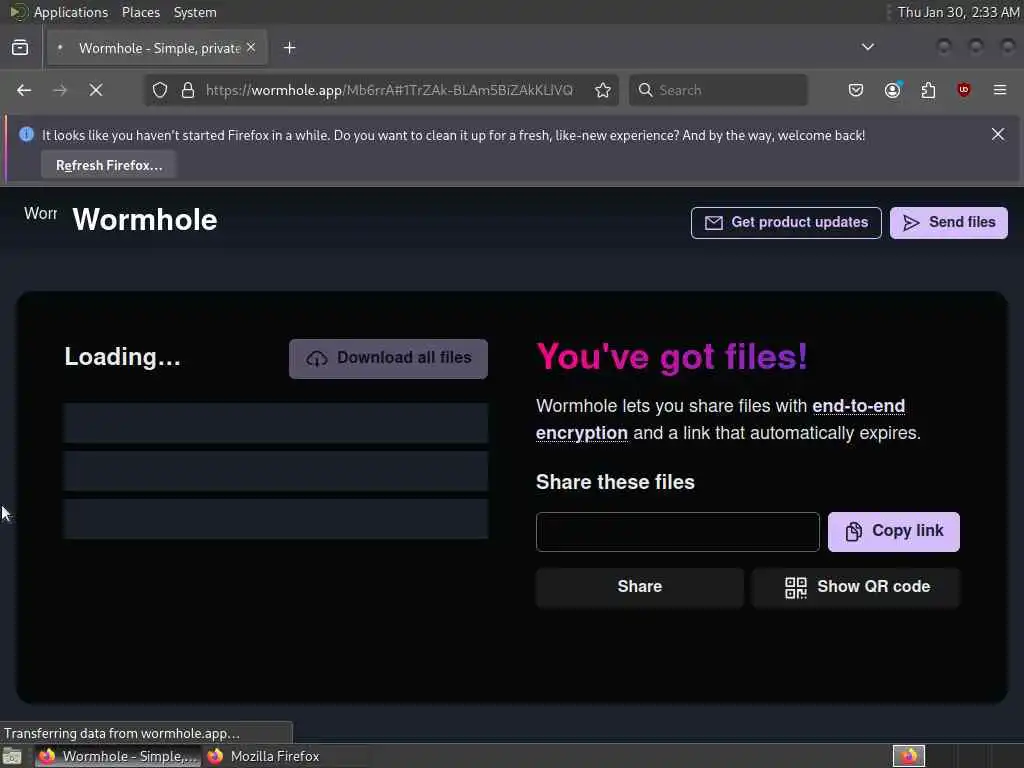Screen dimensions: 1024x768
Task: Click the Share button
Action: pos(639,587)
